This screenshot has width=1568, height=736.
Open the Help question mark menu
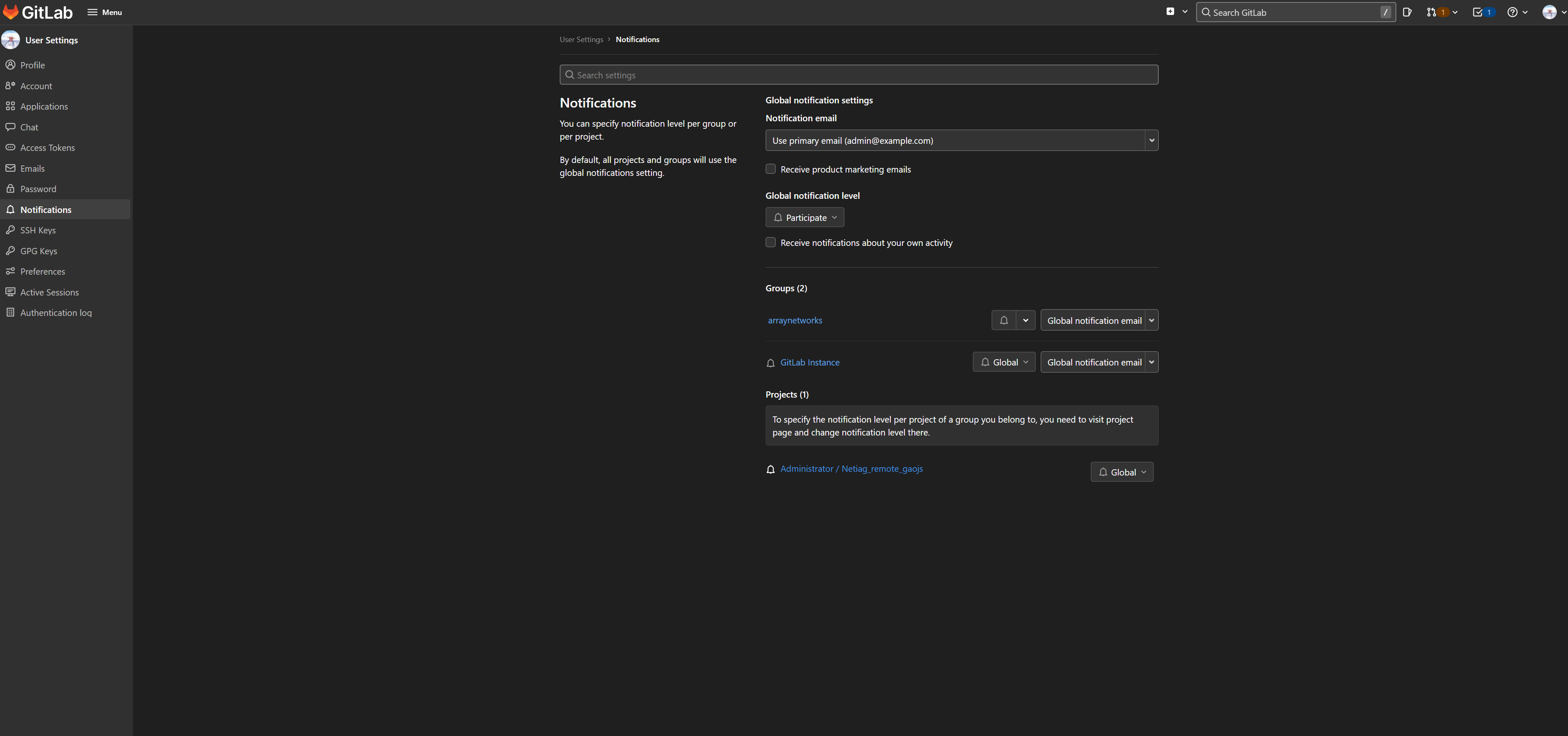tap(1513, 12)
